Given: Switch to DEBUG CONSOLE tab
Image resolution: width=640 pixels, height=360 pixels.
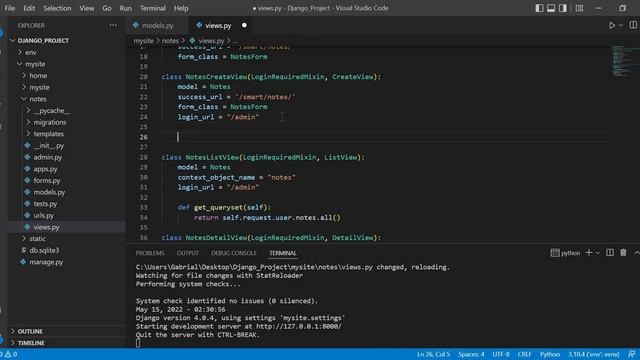Looking at the screenshot, I should [234, 253].
